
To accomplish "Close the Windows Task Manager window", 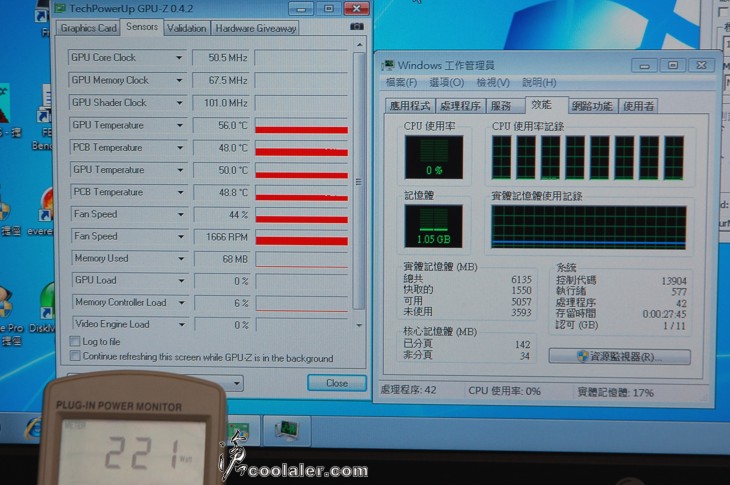I will pos(702,65).
